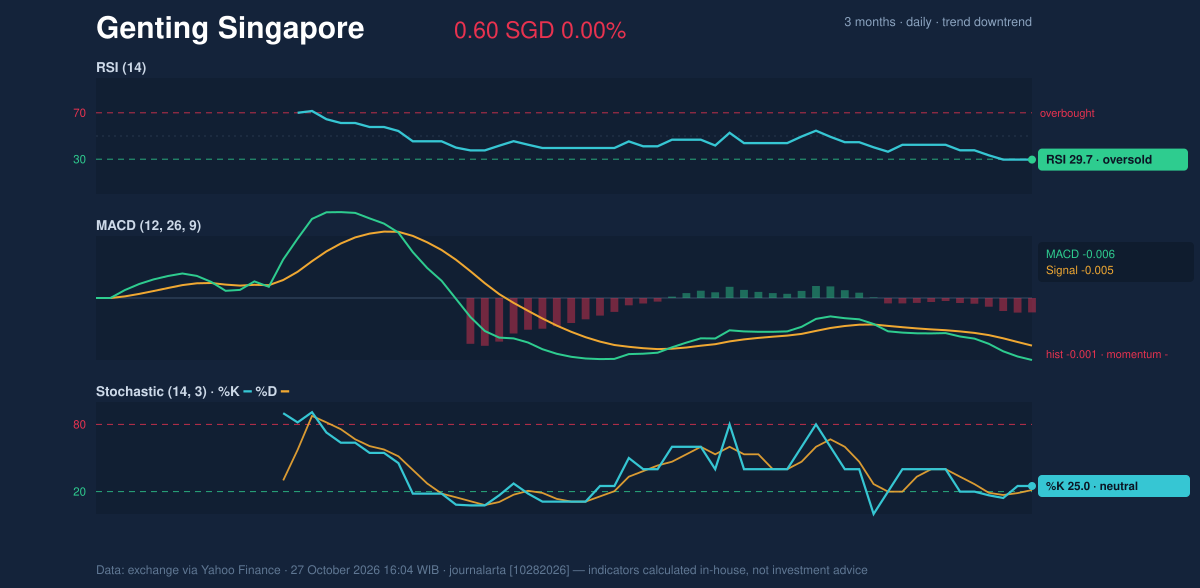
Task: Select the 0.60 SGD 0.00% price text
Action: point(540,31)
